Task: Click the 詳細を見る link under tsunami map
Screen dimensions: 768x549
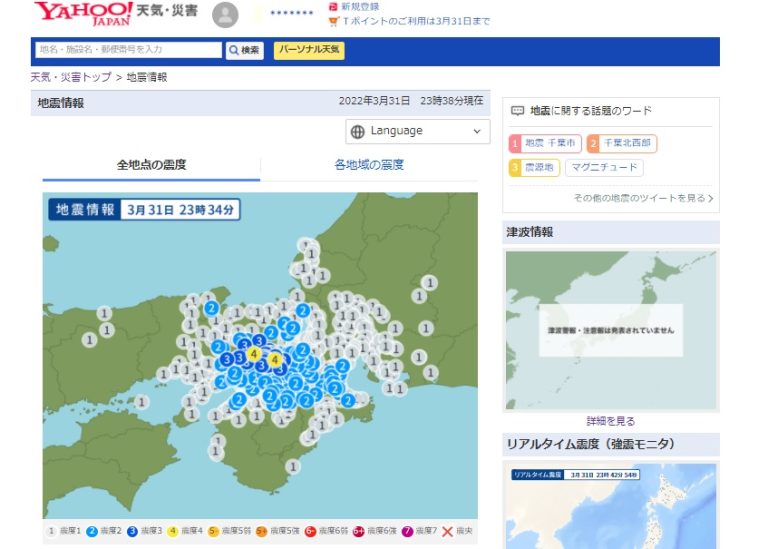Action: [x=610, y=421]
